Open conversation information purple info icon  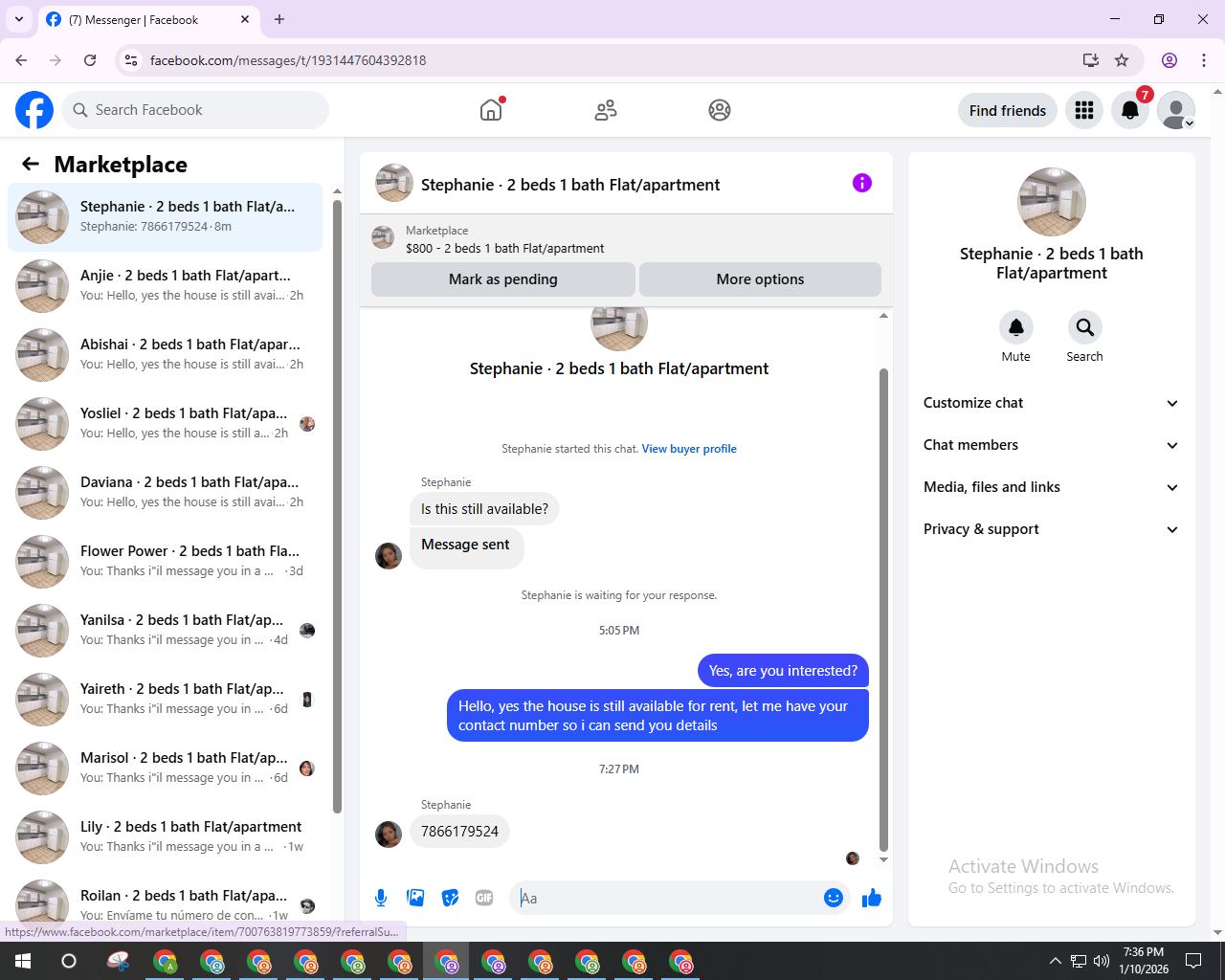tap(862, 183)
